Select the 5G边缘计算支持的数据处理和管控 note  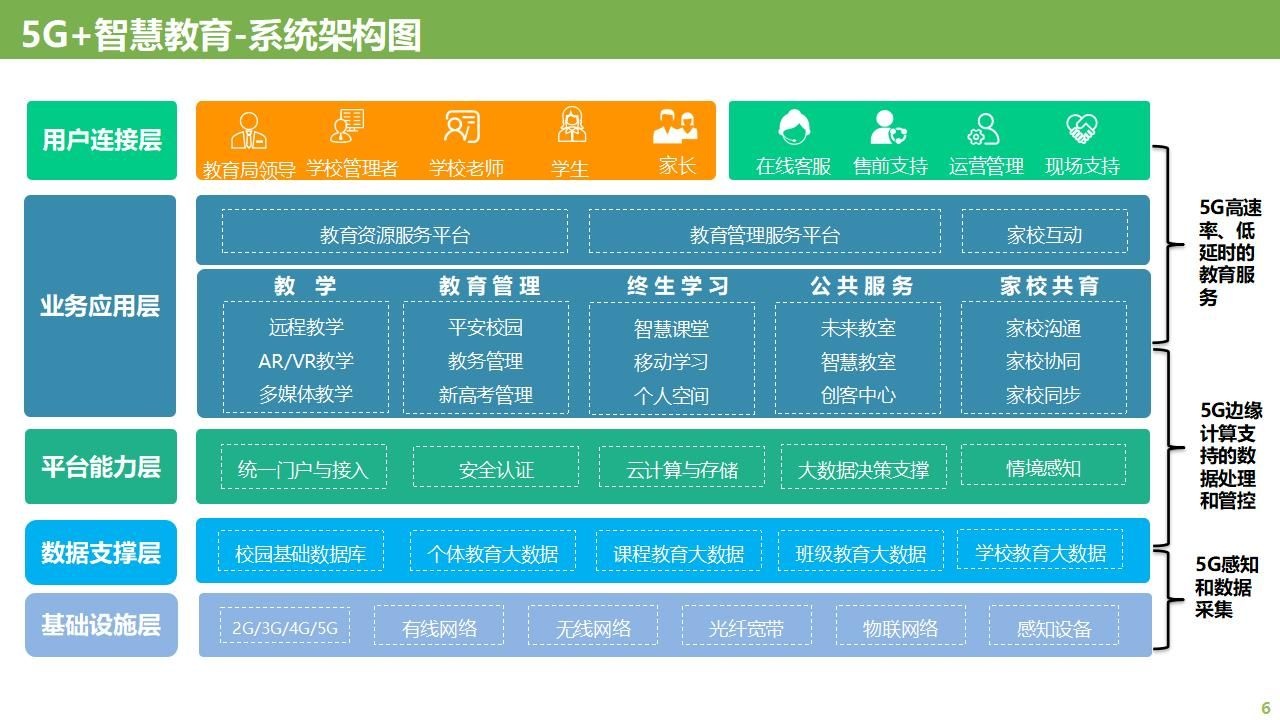click(x=1231, y=455)
